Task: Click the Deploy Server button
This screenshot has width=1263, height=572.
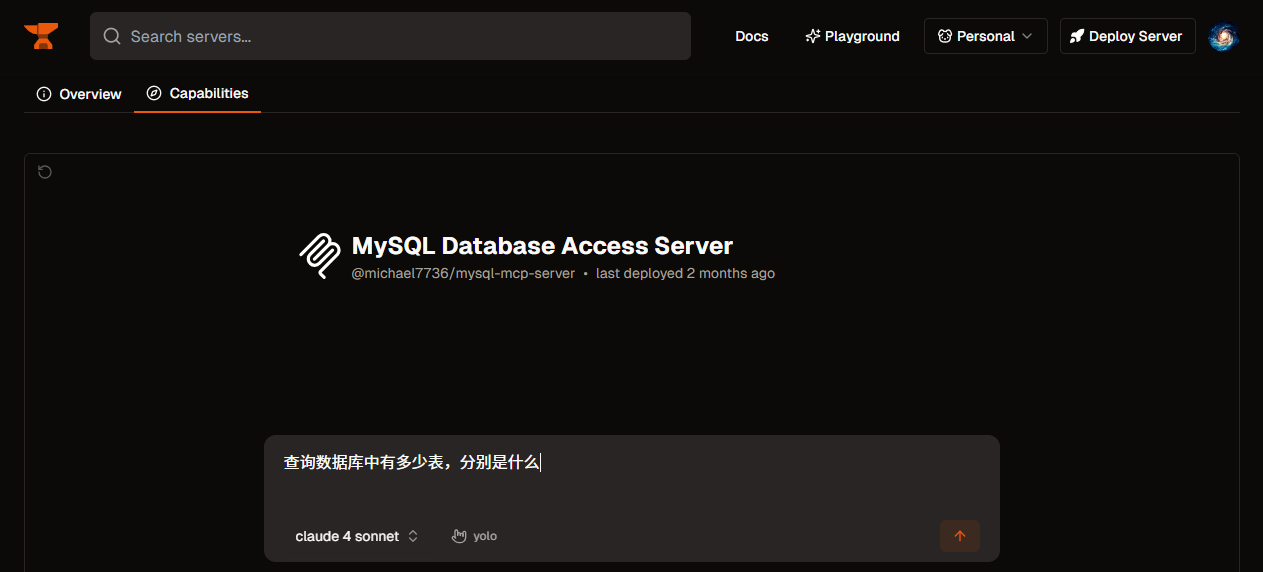Action: point(1127,36)
